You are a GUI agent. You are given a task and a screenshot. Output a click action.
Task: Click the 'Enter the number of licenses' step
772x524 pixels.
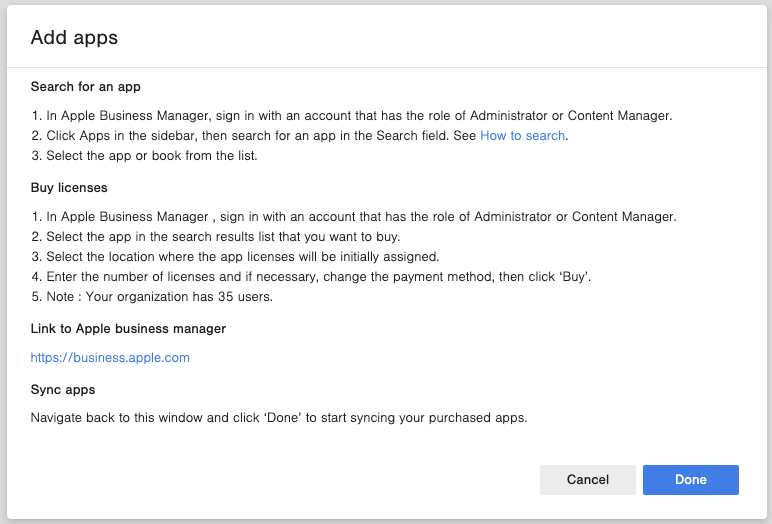(311, 276)
